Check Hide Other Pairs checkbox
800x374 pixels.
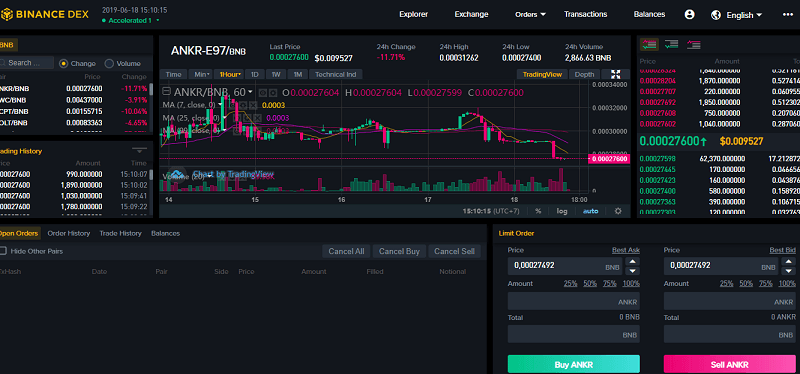[3, 251]
